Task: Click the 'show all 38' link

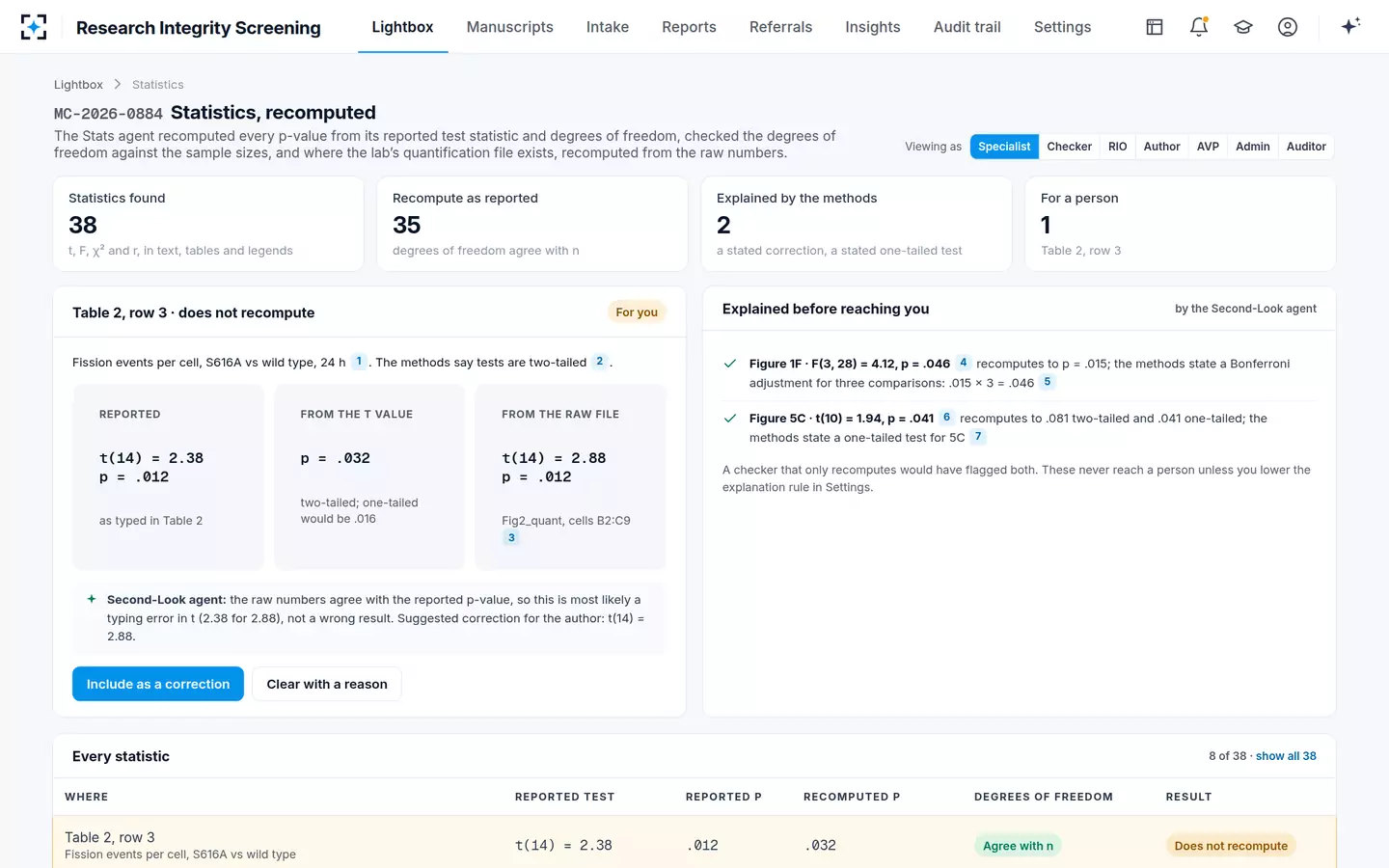Action: pyautogui.click(x=1286, y=756)
